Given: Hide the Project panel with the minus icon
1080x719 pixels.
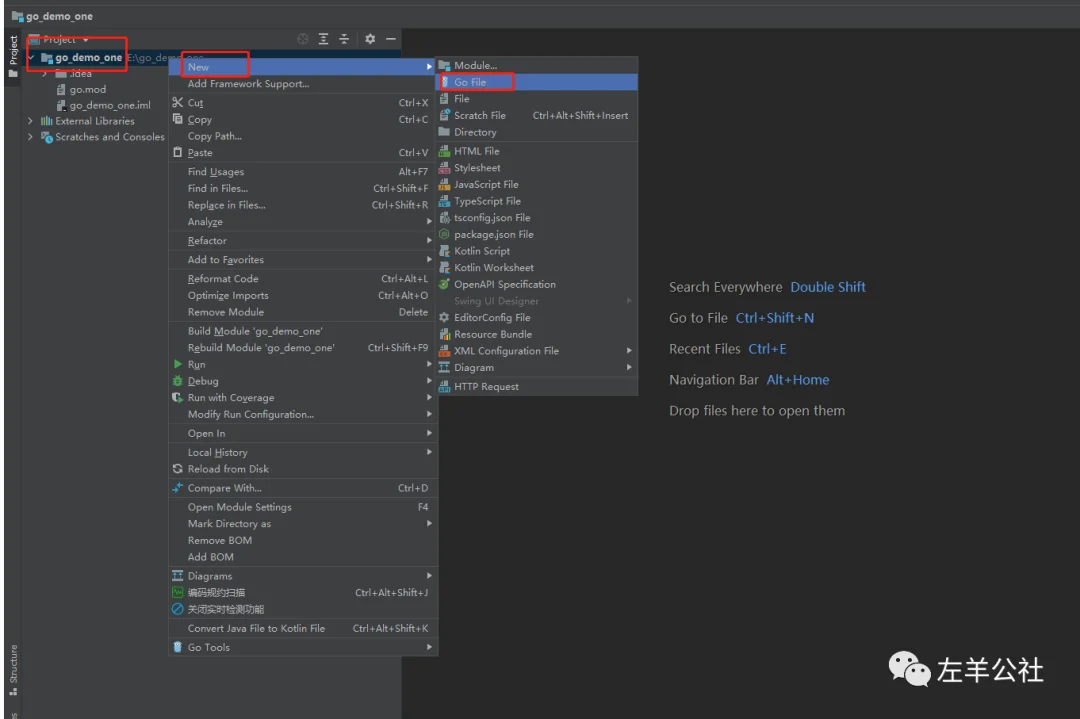Looking at the screenshot, I should click(x=391, y=39).
